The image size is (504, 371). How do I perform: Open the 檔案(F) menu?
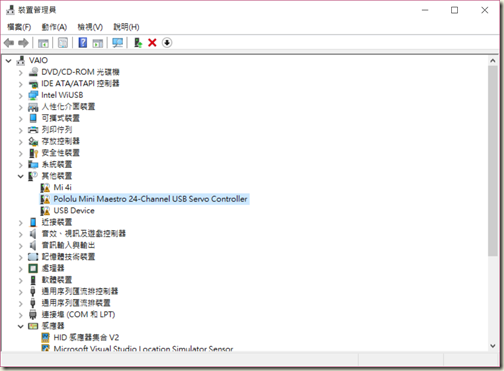pos(19,27)
